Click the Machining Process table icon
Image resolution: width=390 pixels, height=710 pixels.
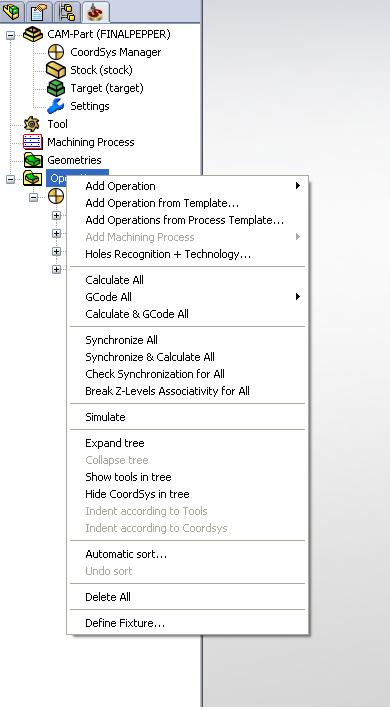click(32, 142)
